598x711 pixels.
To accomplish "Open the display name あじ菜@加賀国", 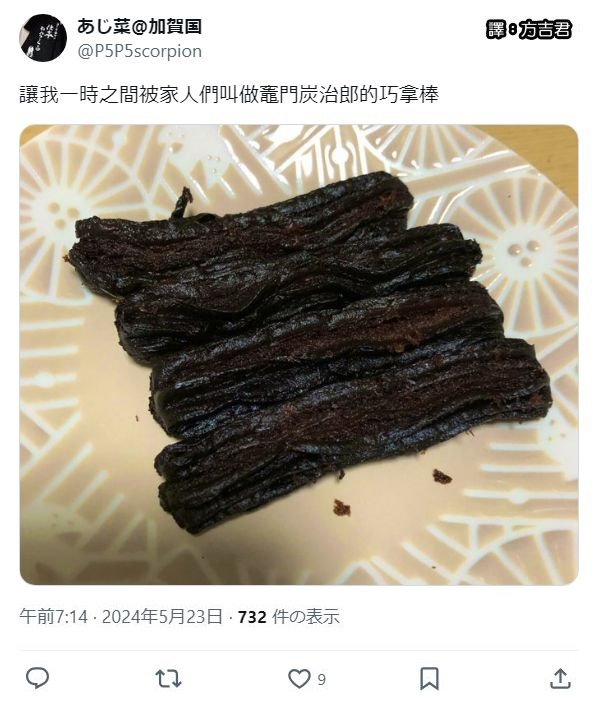I will 139,26.
